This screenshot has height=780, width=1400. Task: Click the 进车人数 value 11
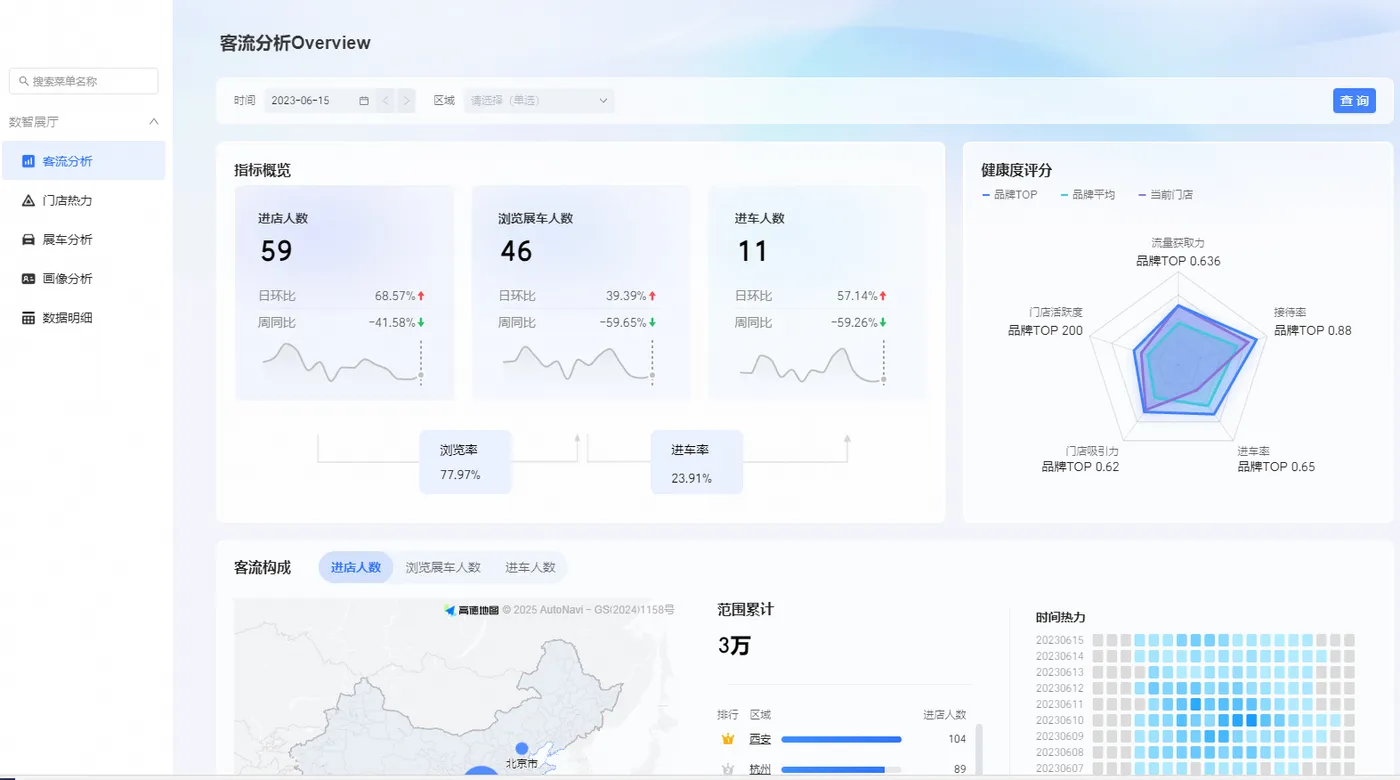tap(752, 251)
